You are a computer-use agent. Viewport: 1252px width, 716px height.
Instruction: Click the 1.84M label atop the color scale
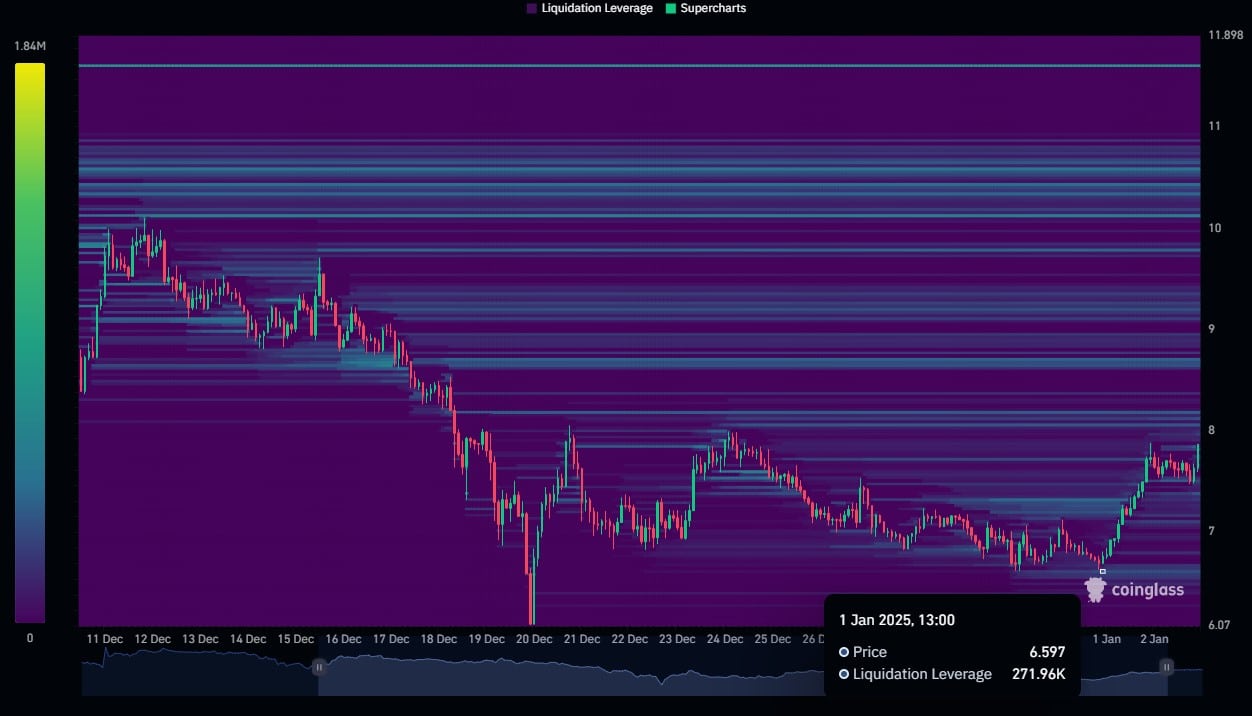pos(28,45)
